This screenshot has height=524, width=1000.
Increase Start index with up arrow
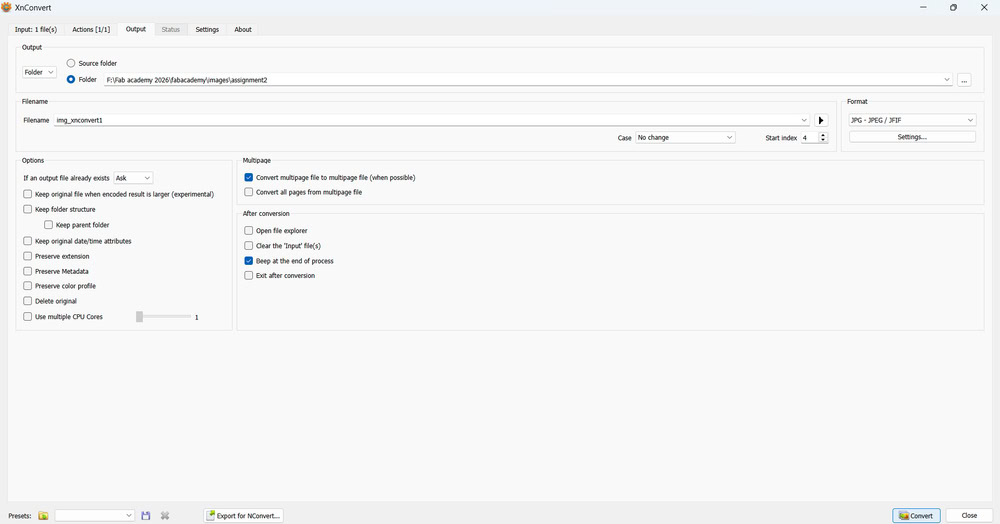[823, 135]
